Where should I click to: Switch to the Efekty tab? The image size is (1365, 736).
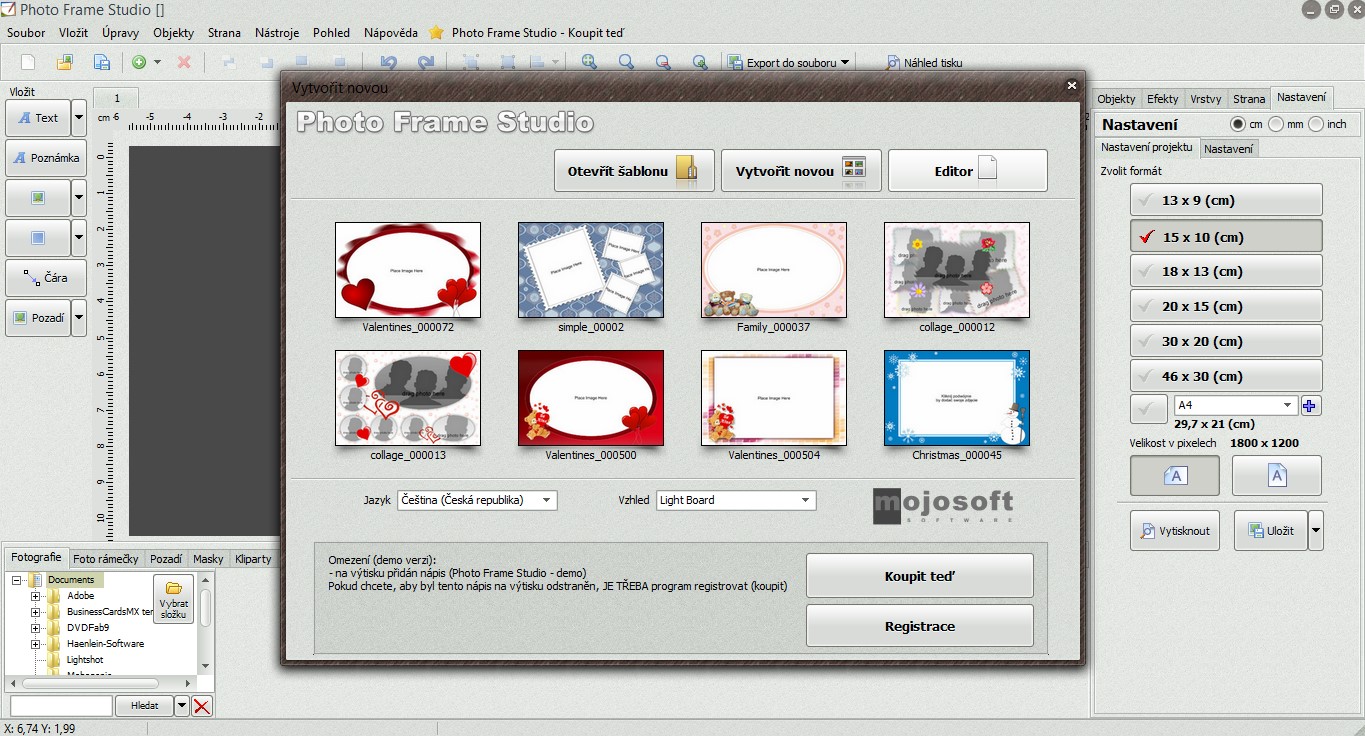(x=1163, y=99)
